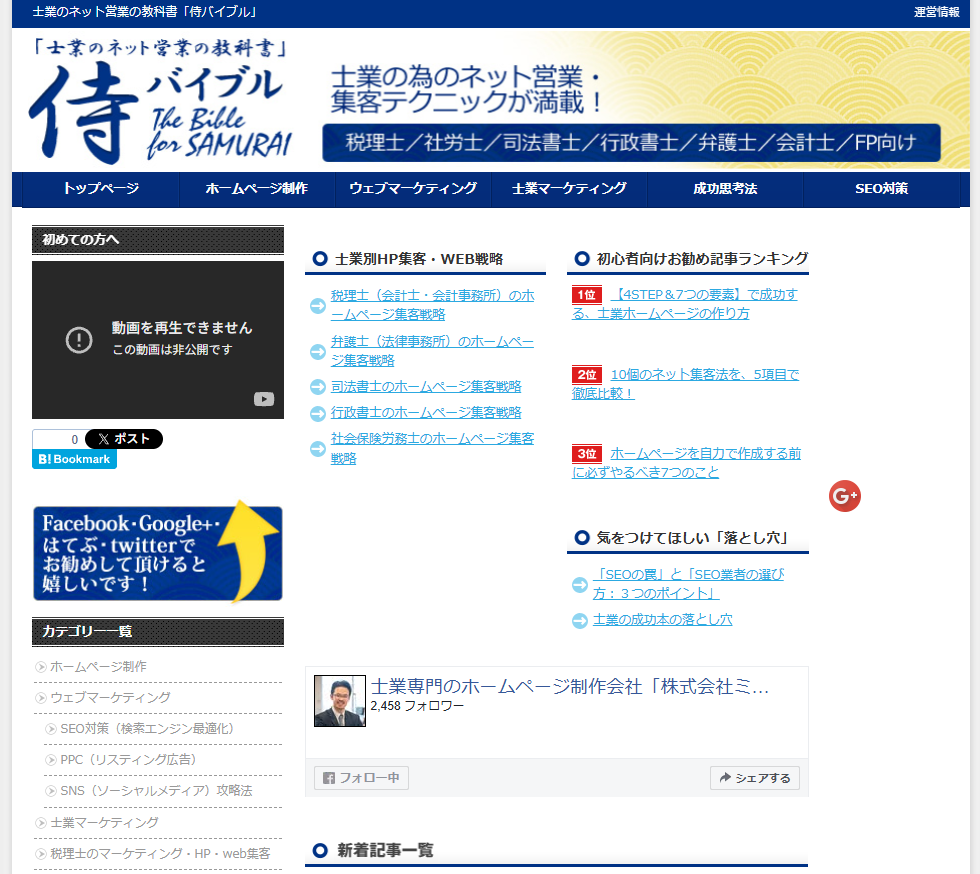Click chevron icon beside sidebar ウェブマーケティング
This screenshot has width=980, height=874.
pyautogui.click(x=41, y=698)
